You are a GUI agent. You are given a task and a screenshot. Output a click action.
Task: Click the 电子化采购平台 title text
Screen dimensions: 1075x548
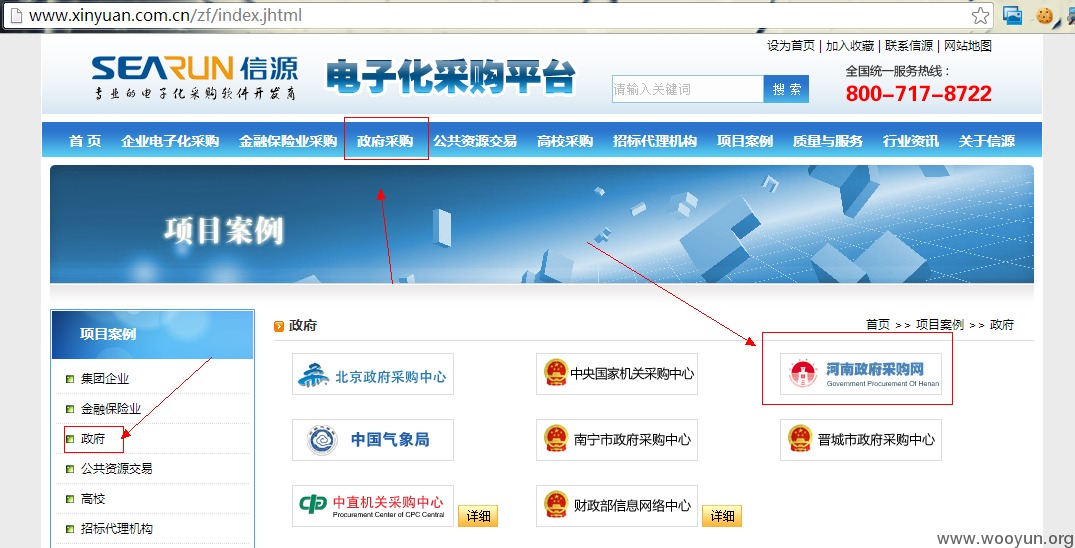pos(450,78)
